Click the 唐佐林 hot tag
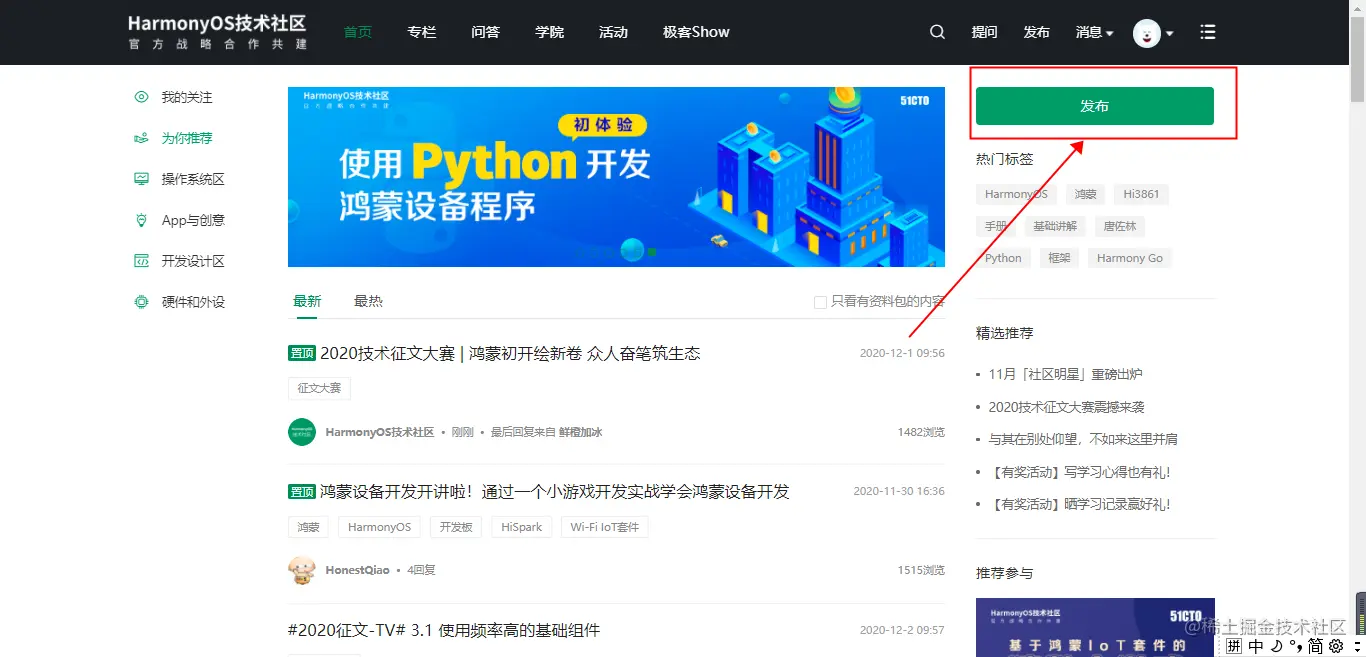The height and width of the screenshot is (657, 1366). coord(1120,226)
